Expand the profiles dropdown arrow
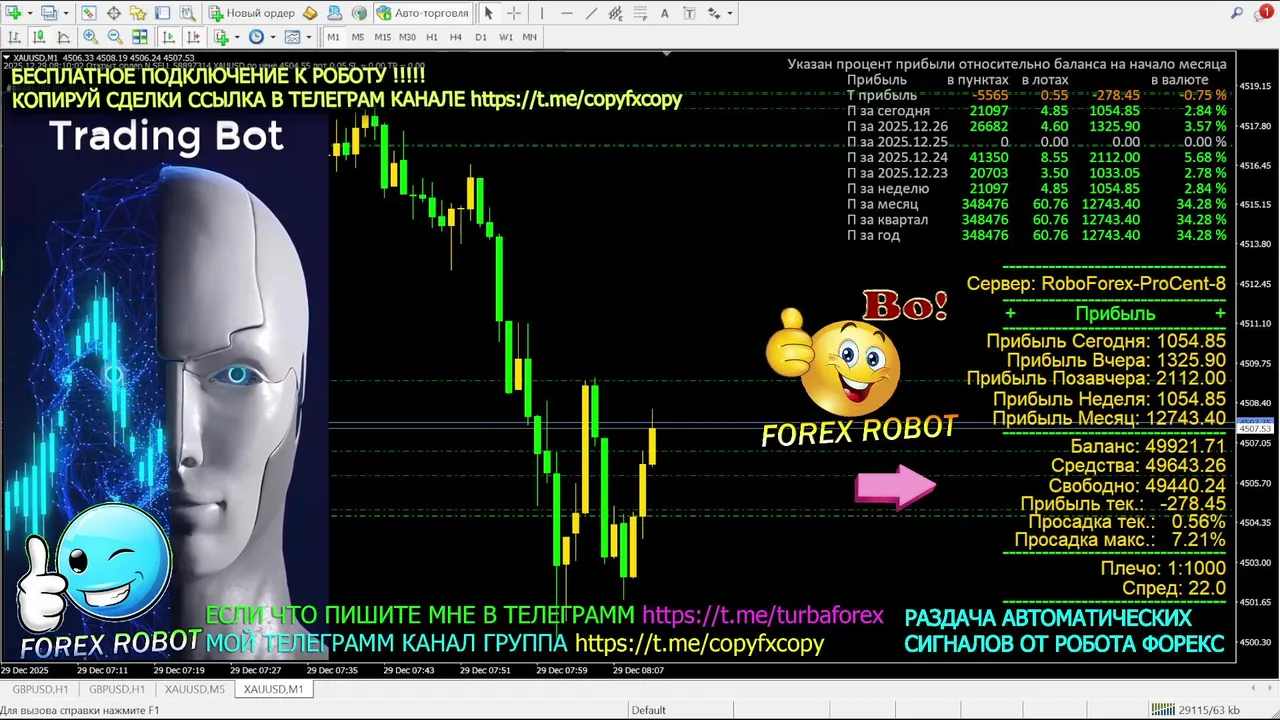 (x=66, y=13)
